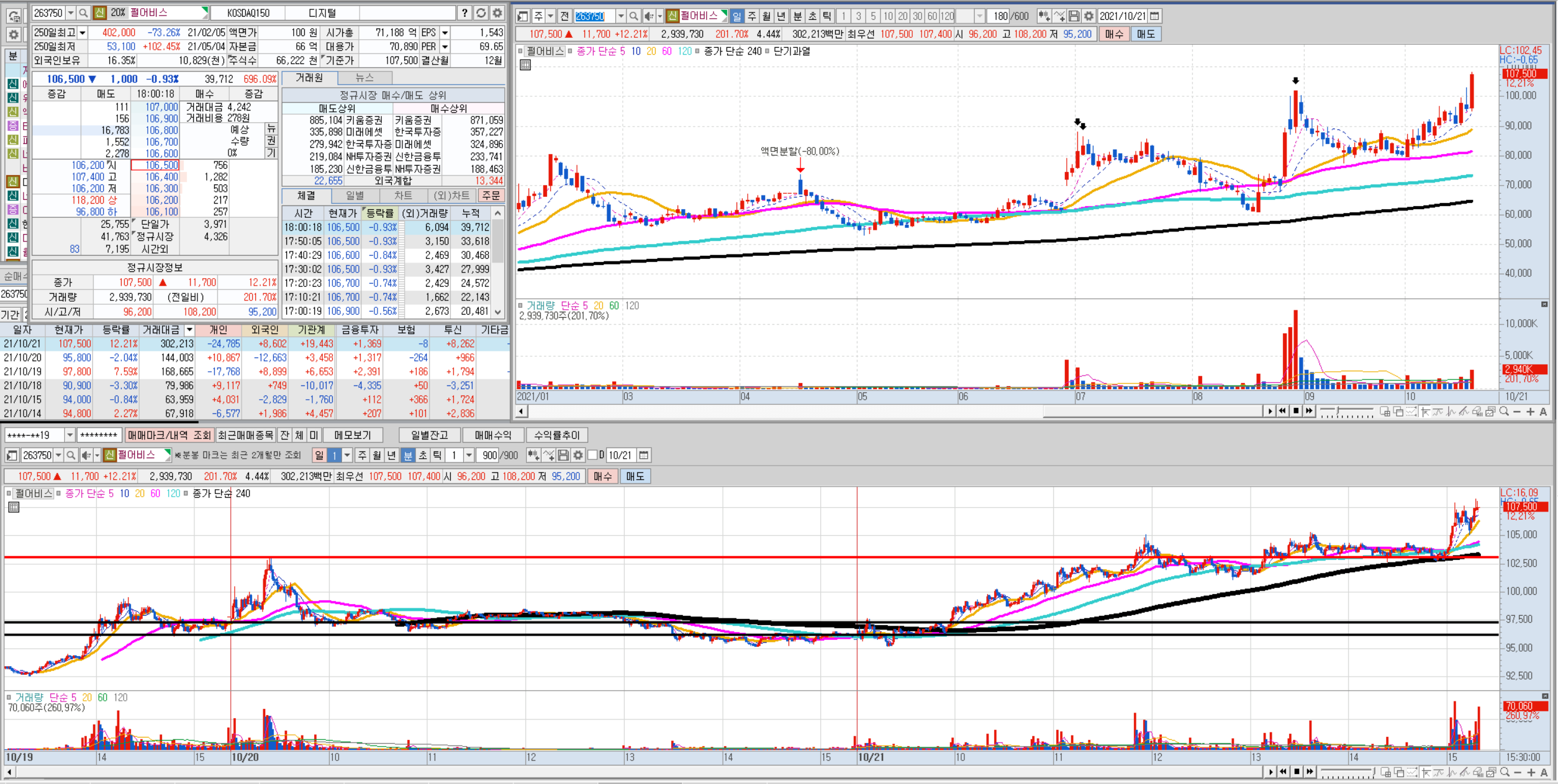Viewport: 1558px width, 784px height.
Task: Click speaker icon in daily chart toolbar
Action: click(x=648, y=16)
